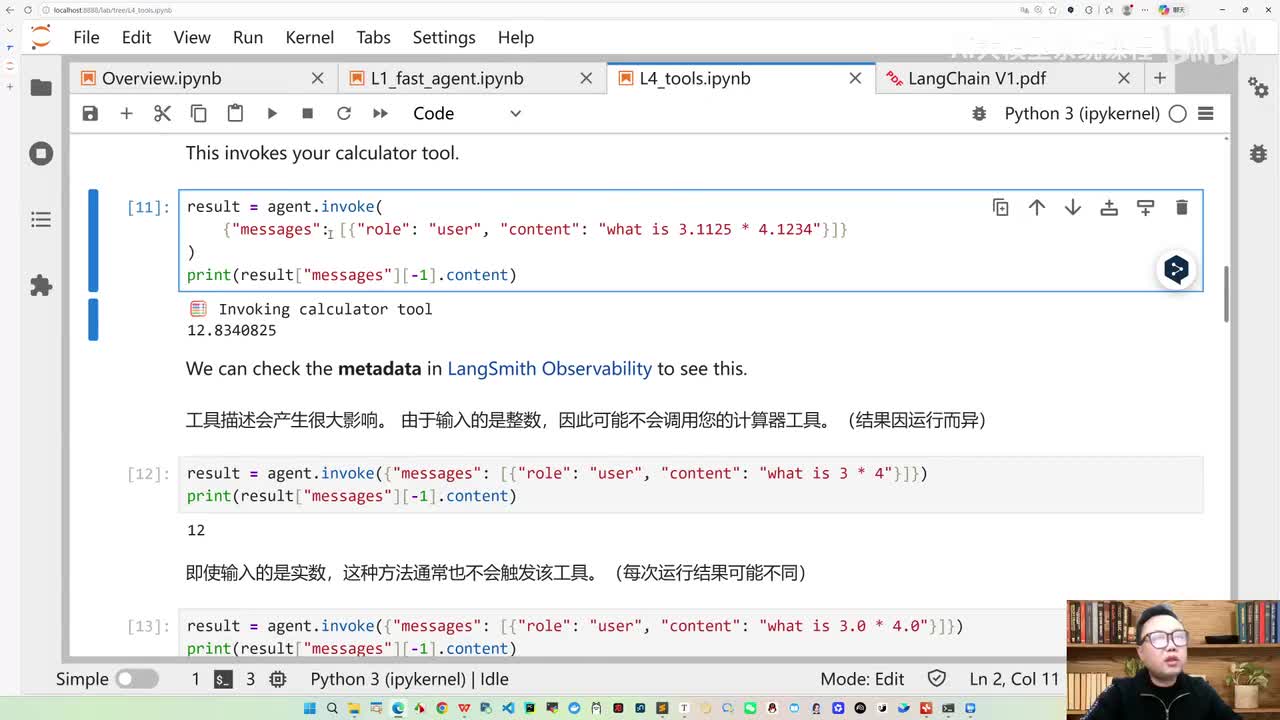The width and height of the screenshot is (1280, 720).
Task: Restart the kernel with circular arrow icon
Action: tap(343, 113)
